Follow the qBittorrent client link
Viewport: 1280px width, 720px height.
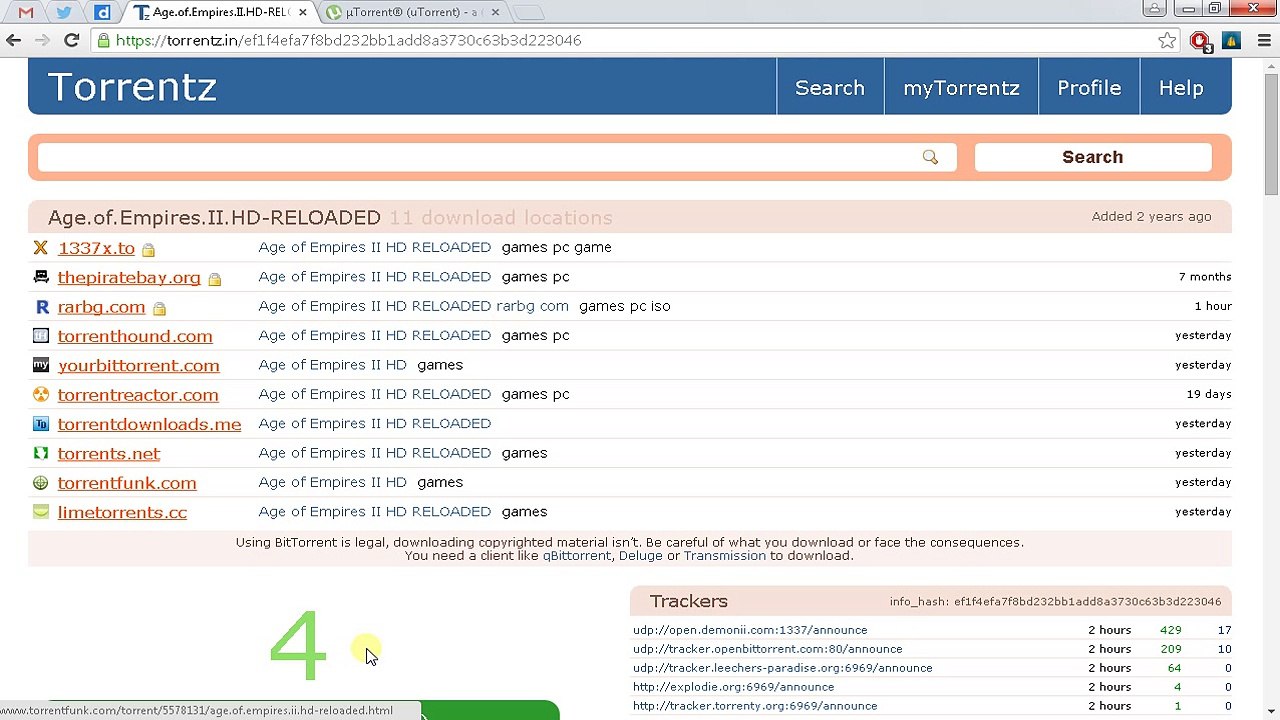(x=576, y=556)
